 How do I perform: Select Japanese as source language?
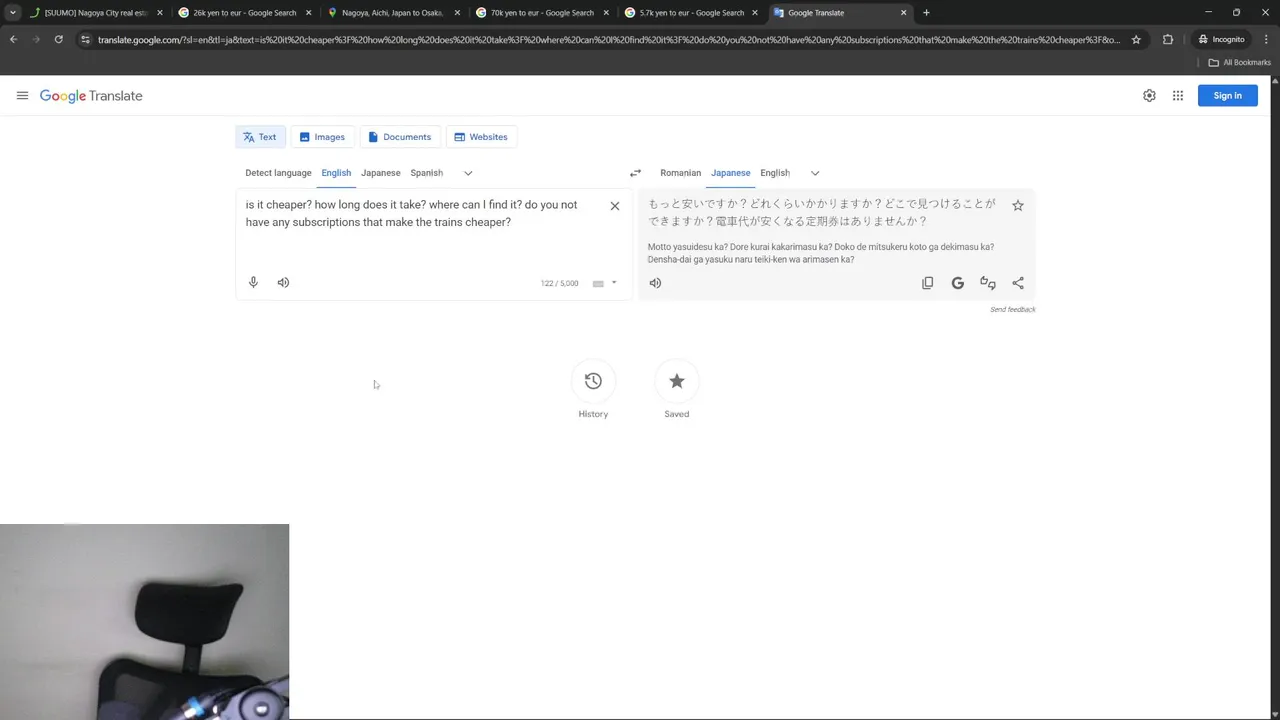pyautogui.click(x=380, y=173)
